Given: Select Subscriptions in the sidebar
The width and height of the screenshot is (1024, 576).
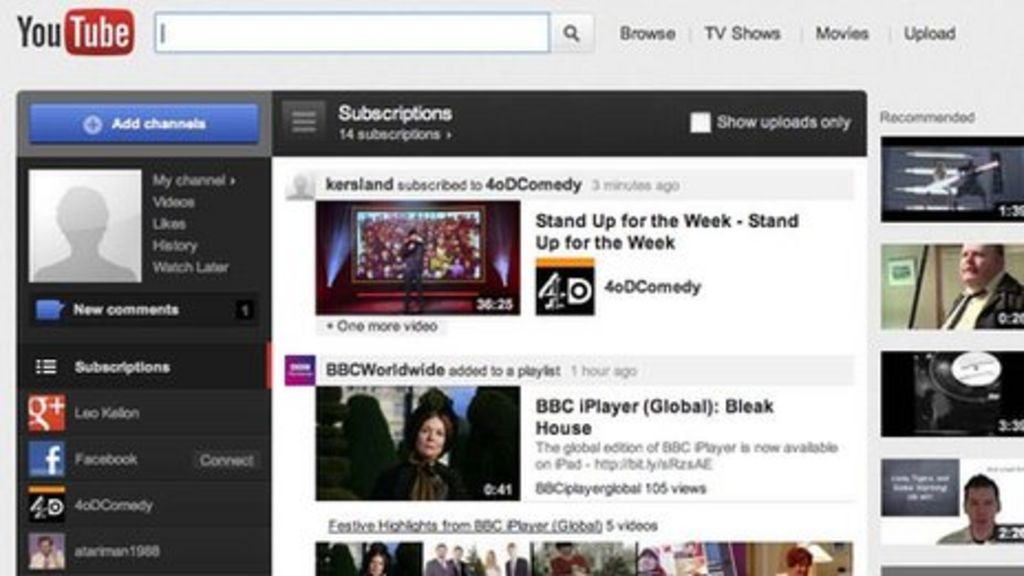Looking at the screenshot, I should tap(144, 367).
